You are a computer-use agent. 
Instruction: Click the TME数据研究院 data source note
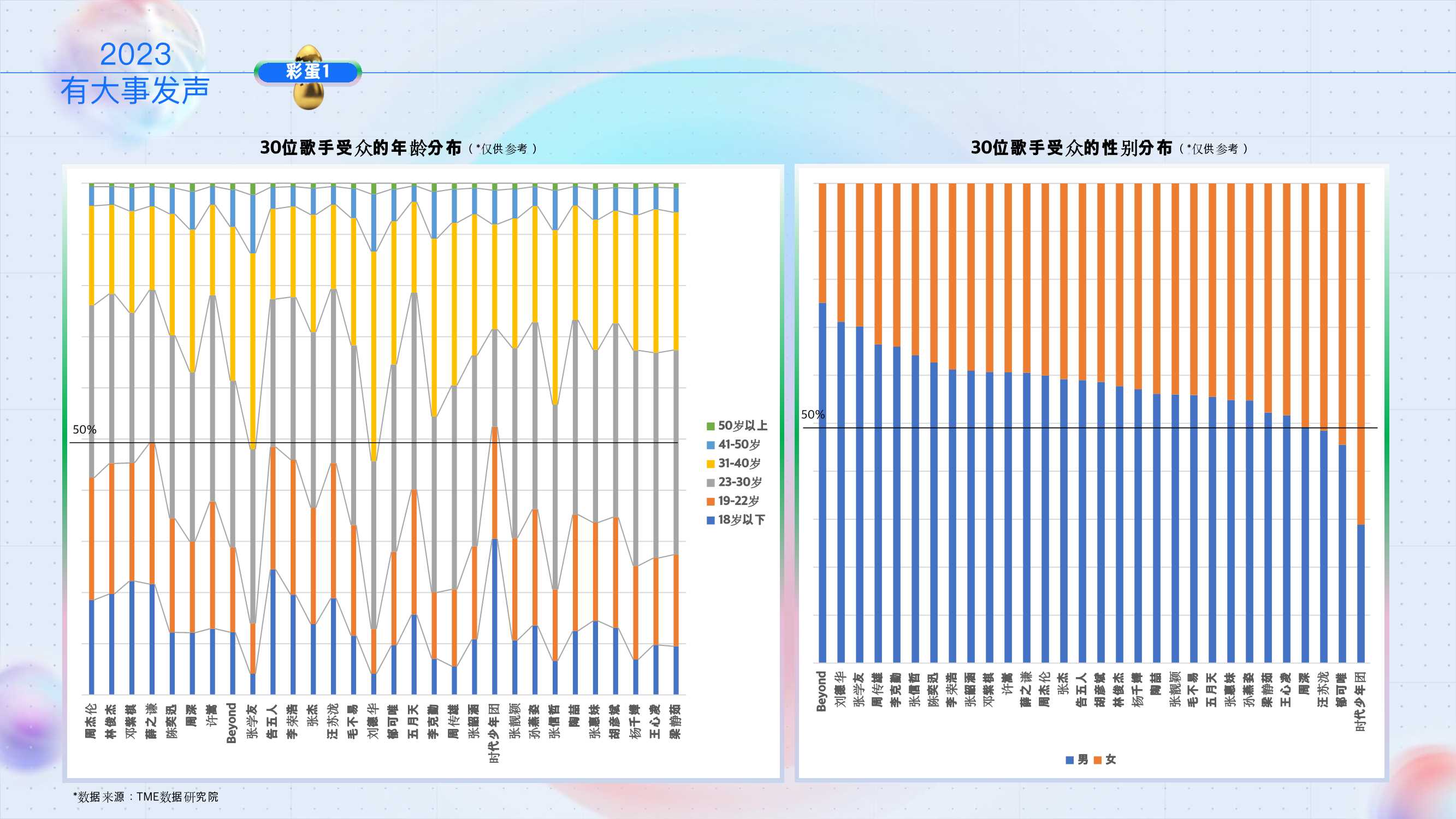point(146,797)
